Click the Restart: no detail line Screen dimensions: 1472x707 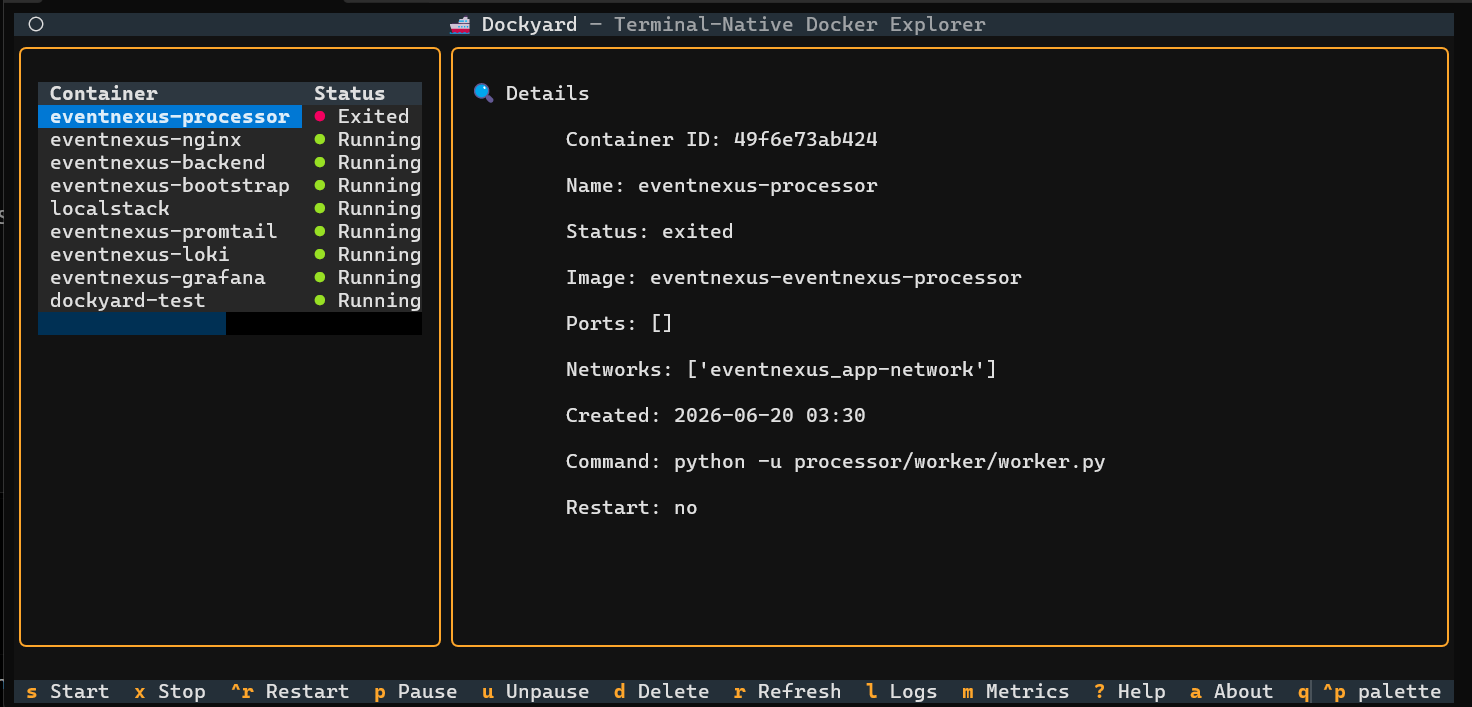tap(632, 508)
